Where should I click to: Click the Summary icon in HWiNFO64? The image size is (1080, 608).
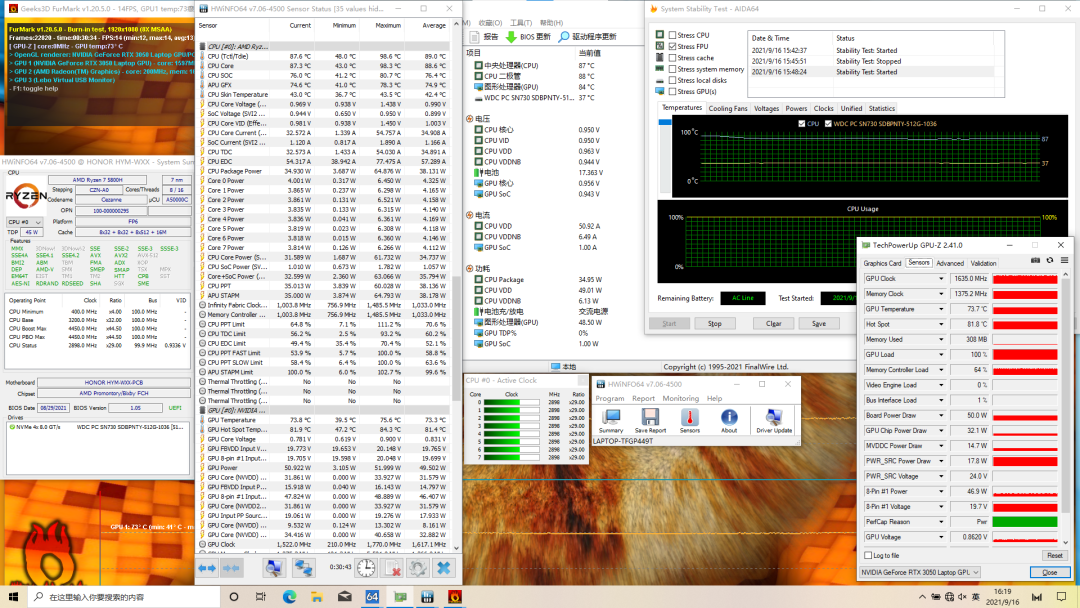[610, 418]
